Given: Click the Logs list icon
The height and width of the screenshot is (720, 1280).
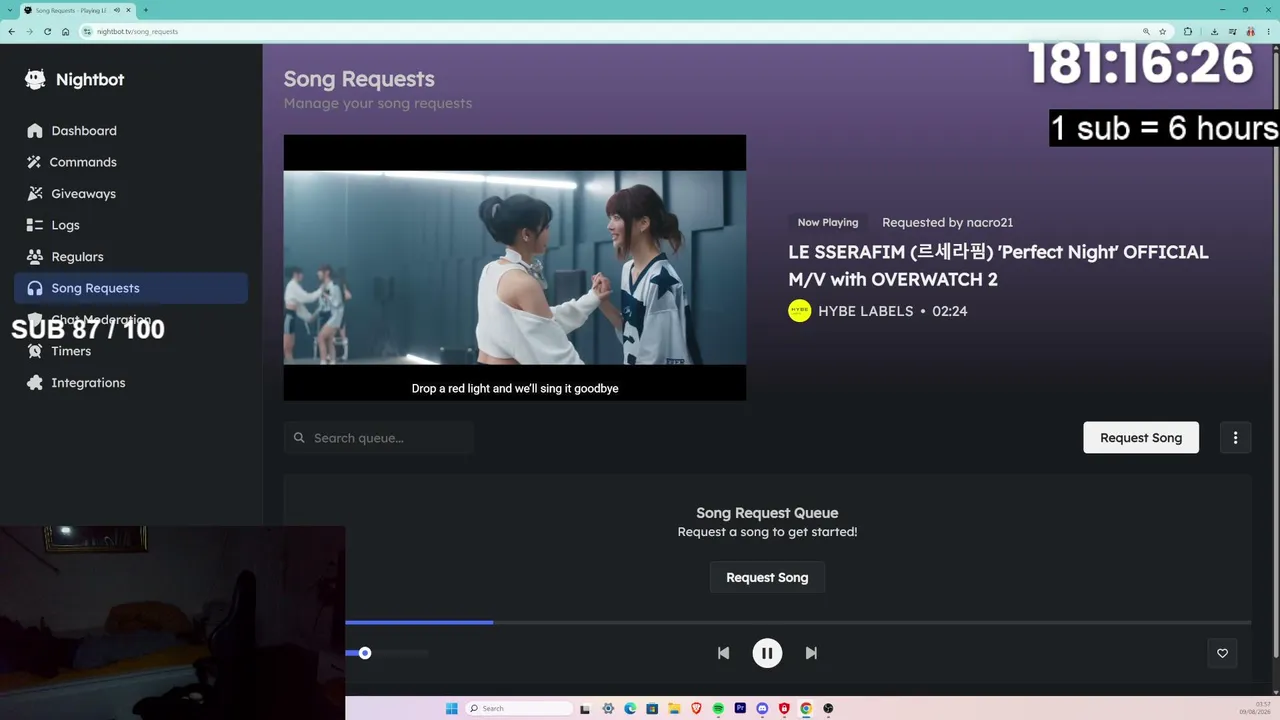Looking at the screenshot, I should coord(35,225).
